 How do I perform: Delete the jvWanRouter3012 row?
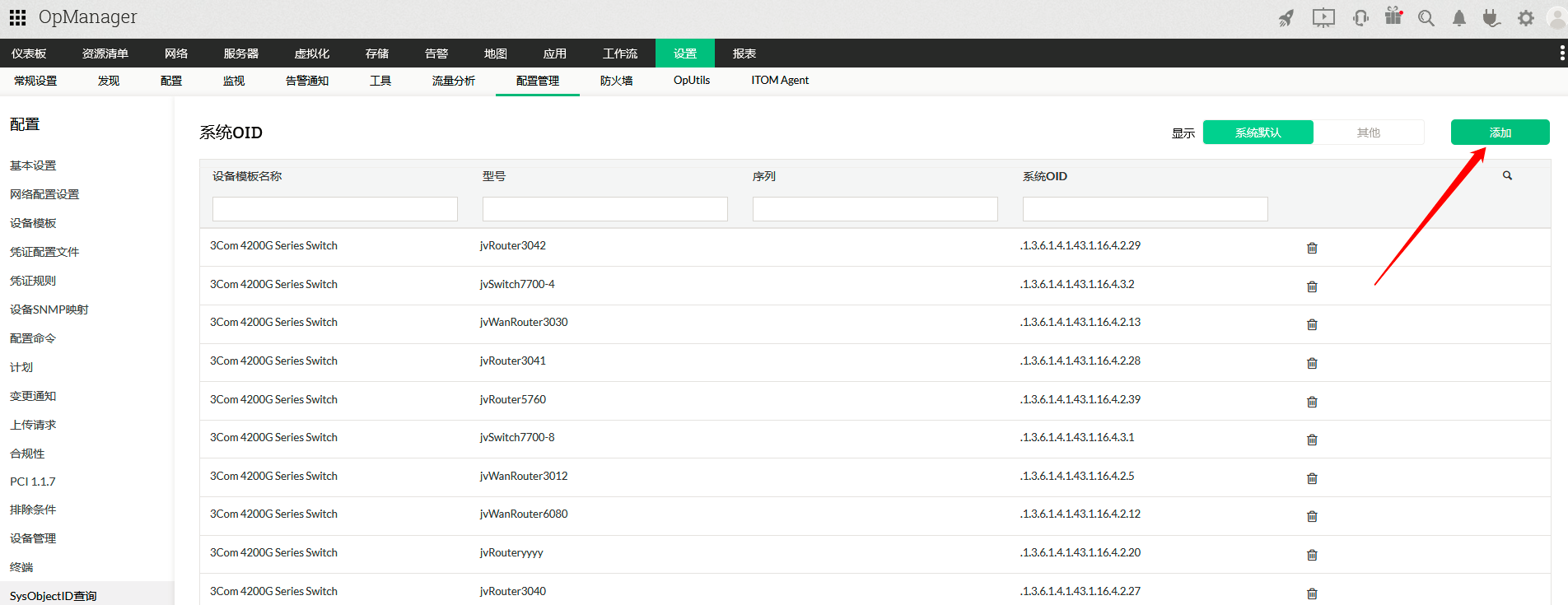tap(1312, 478)
